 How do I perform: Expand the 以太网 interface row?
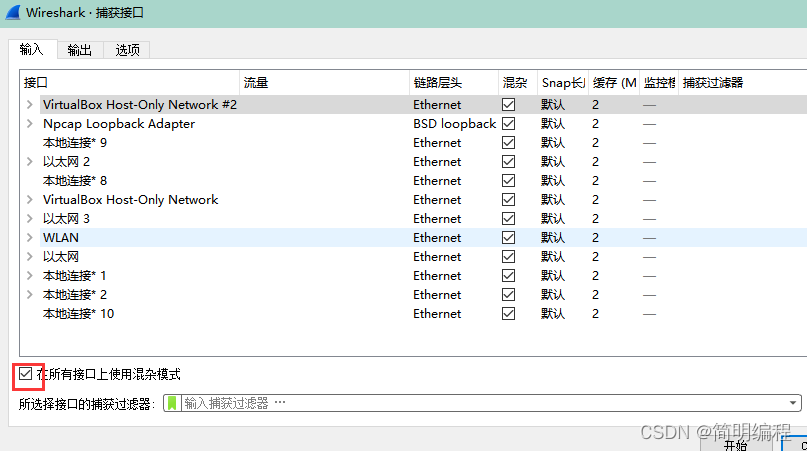[30, 256]
